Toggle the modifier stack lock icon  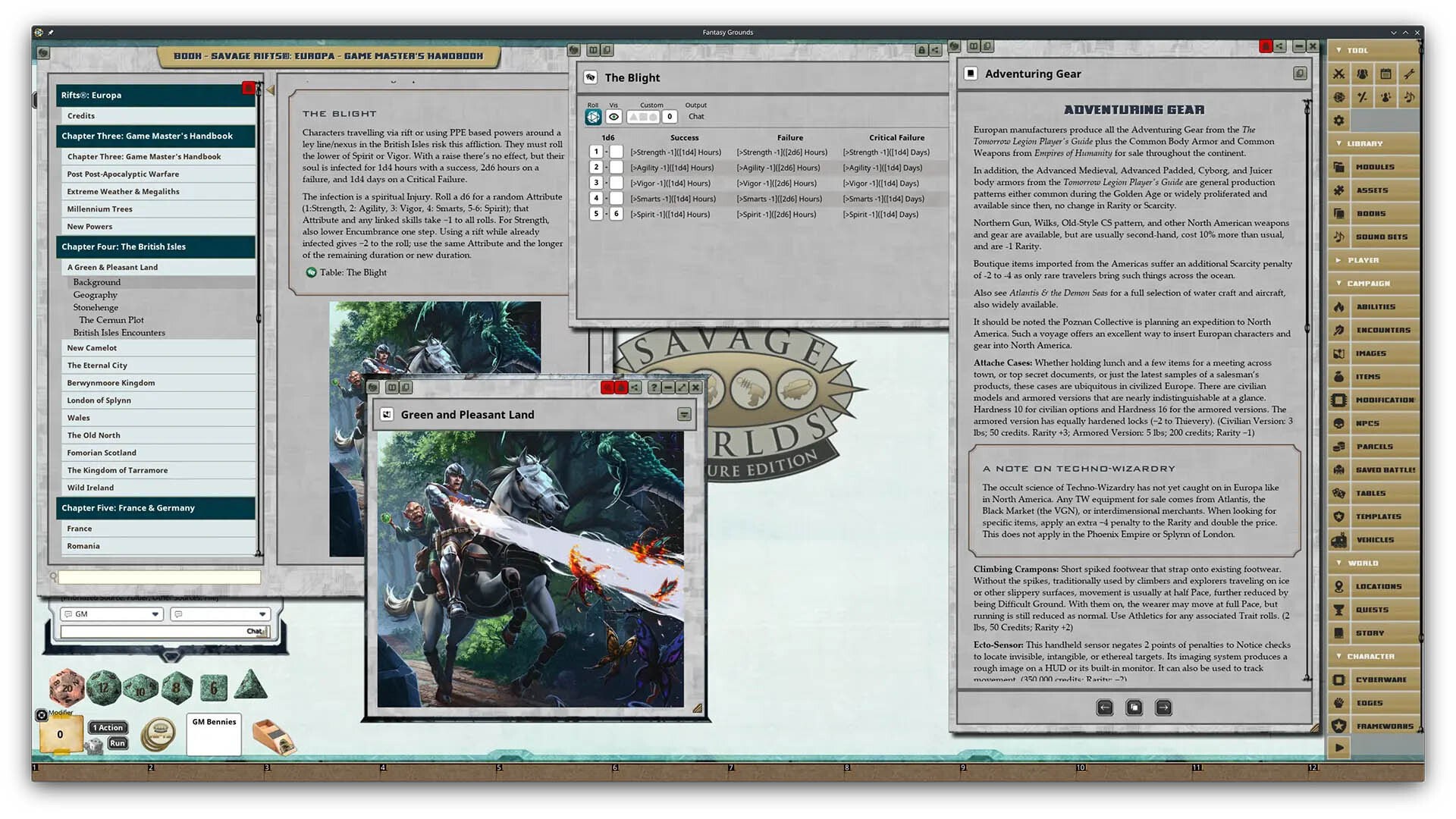pos(42,714)
